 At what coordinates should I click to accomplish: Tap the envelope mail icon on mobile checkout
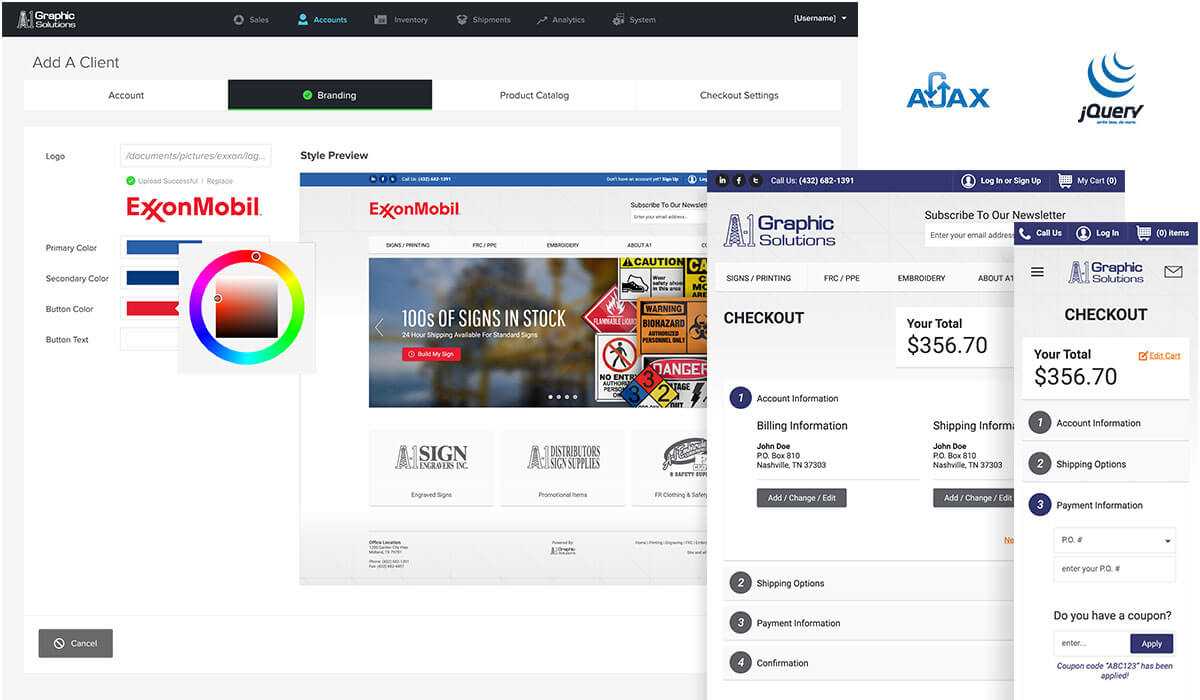tap(1173, 272)
